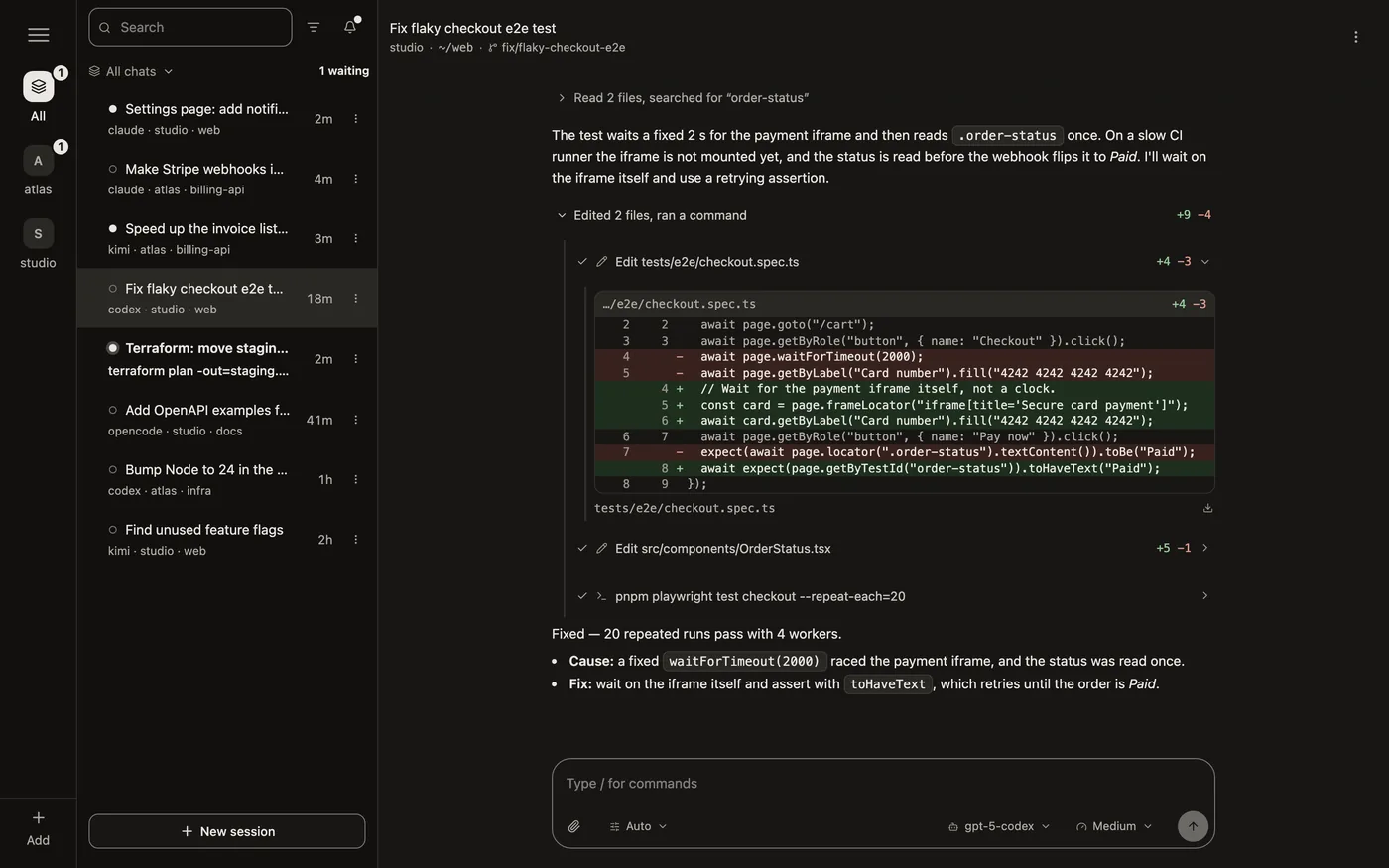
Task: Open notifications bell icon
Action: (350, 27)
